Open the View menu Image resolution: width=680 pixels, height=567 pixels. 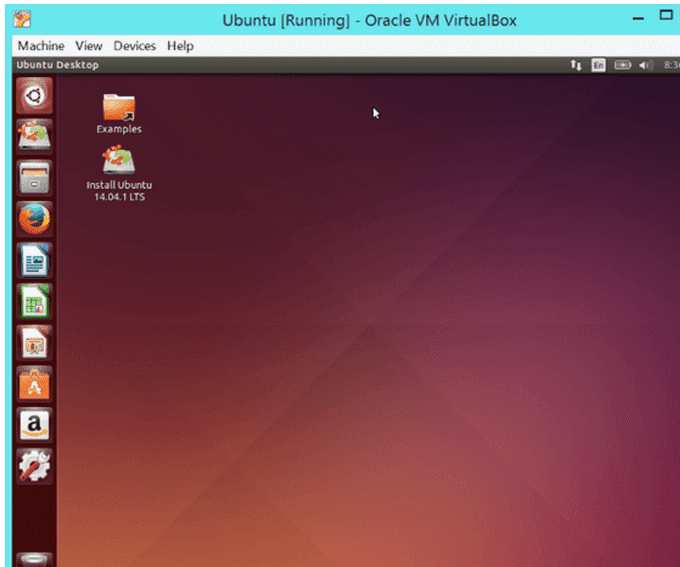pos(89,46)
